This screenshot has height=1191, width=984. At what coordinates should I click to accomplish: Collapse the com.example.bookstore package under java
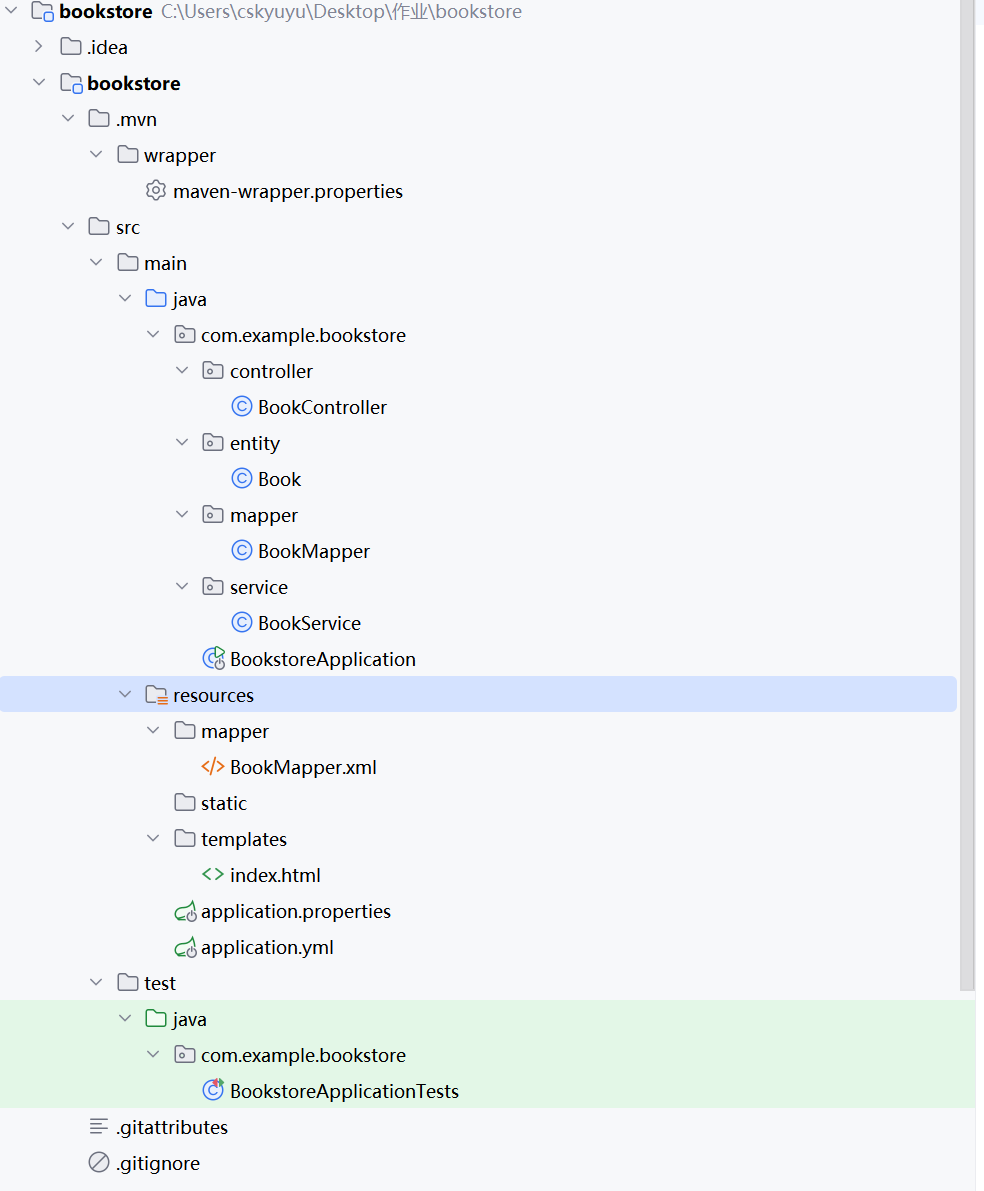point(153,334)
